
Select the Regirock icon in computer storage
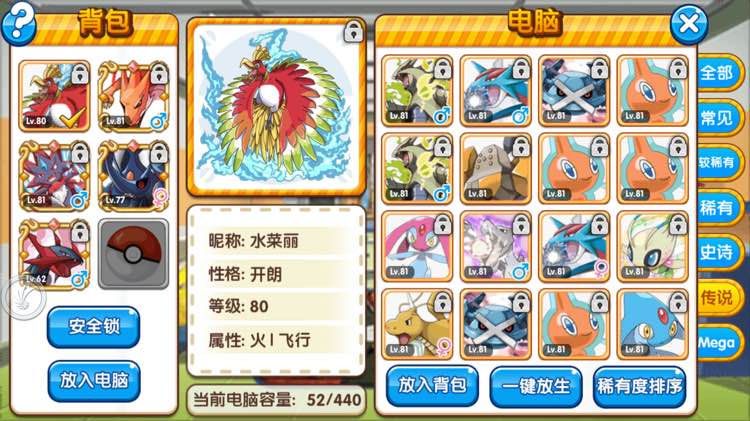(x=496, y=169)
